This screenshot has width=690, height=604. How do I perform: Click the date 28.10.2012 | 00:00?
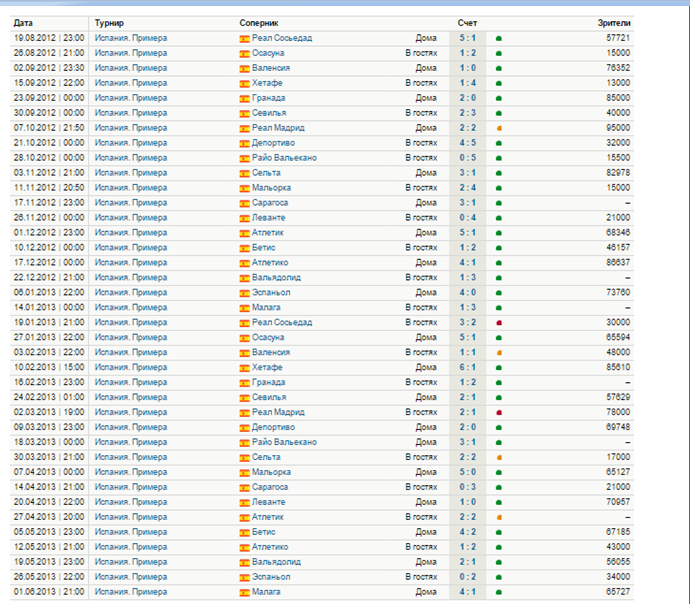pyautogui.click(x=49, y=158)
